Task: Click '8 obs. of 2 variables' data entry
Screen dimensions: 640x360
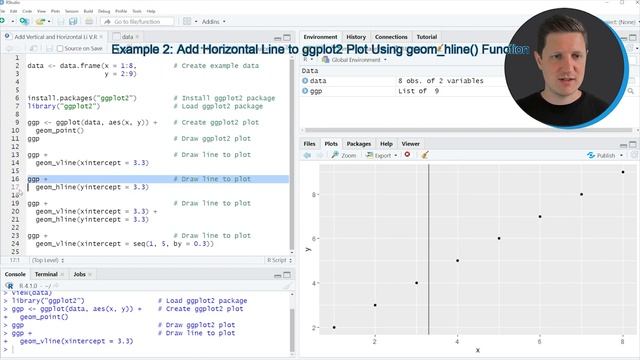Action: pyautogui.click(x=440, y=81)
